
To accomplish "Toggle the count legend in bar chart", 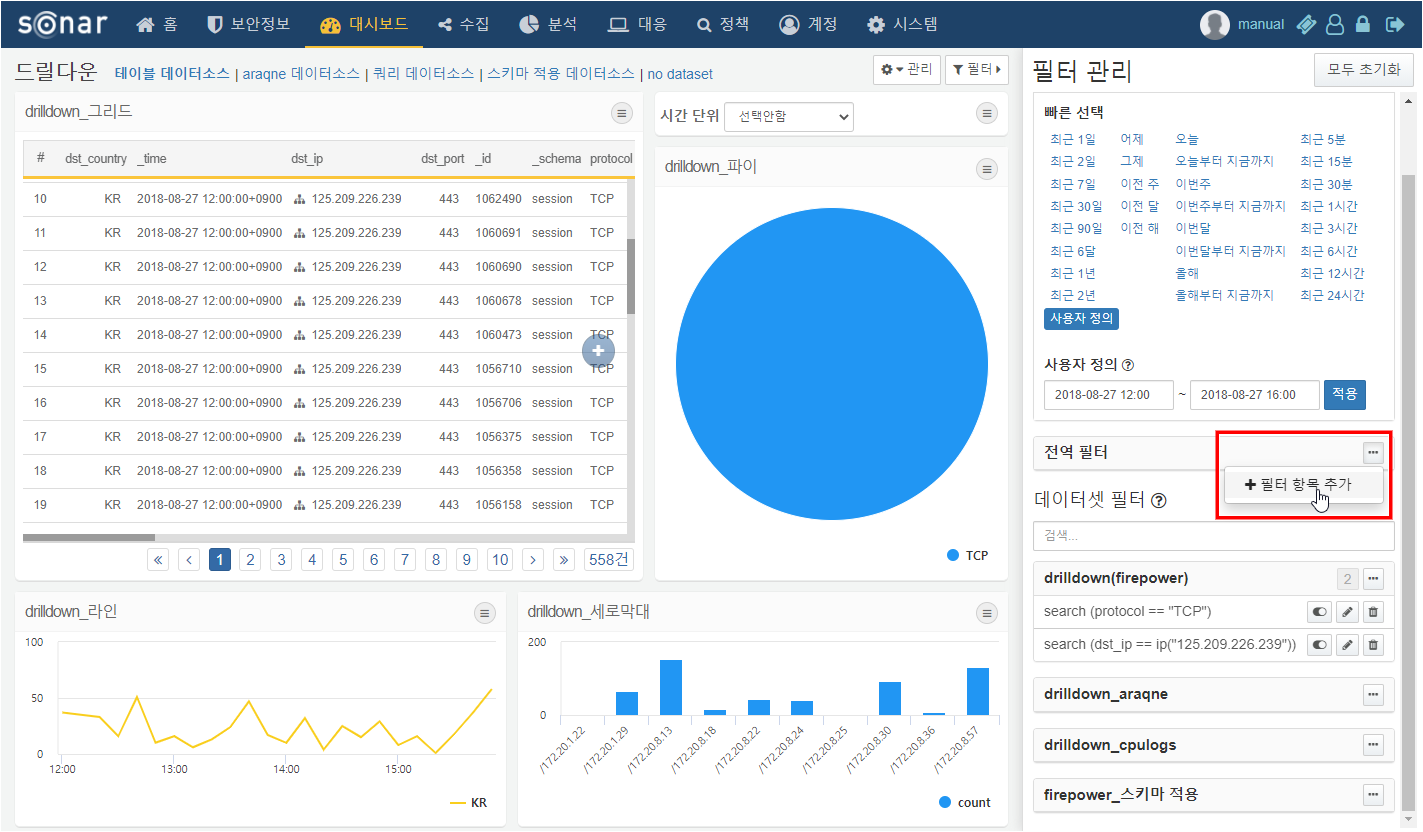I will (965, 802).
